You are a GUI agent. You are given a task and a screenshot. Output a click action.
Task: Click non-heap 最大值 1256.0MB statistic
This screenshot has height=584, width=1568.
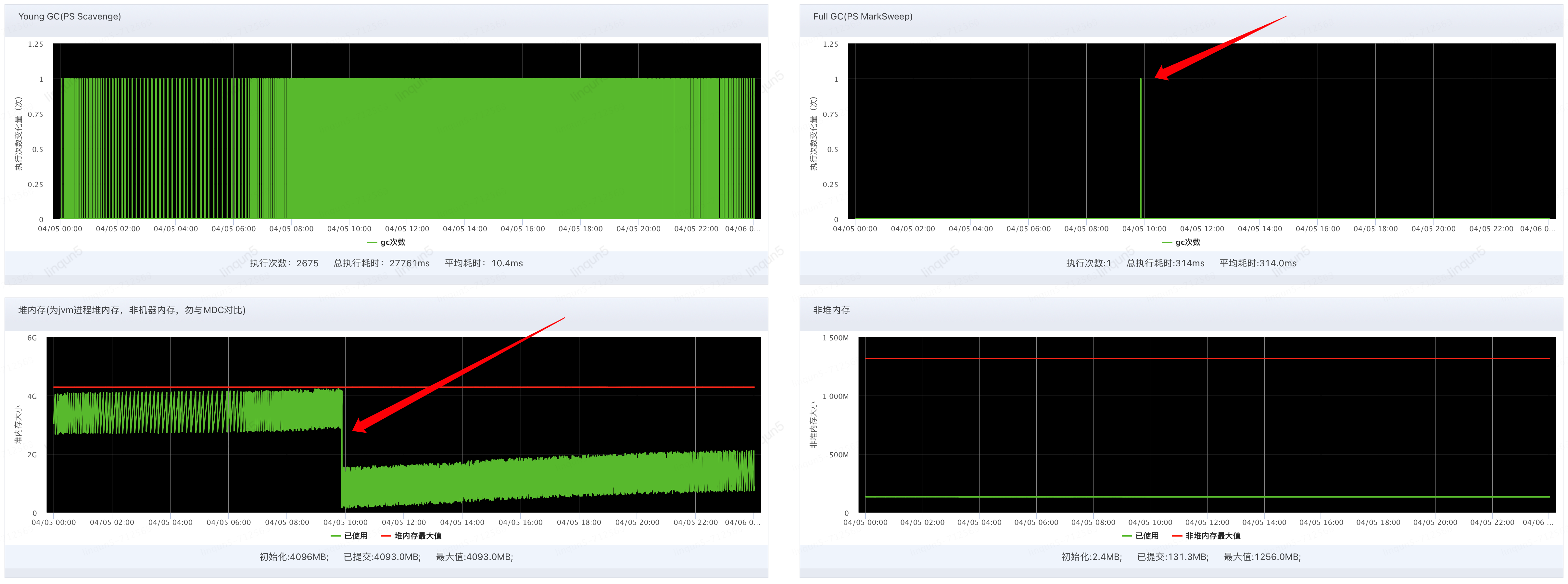tap(1262, 557)
